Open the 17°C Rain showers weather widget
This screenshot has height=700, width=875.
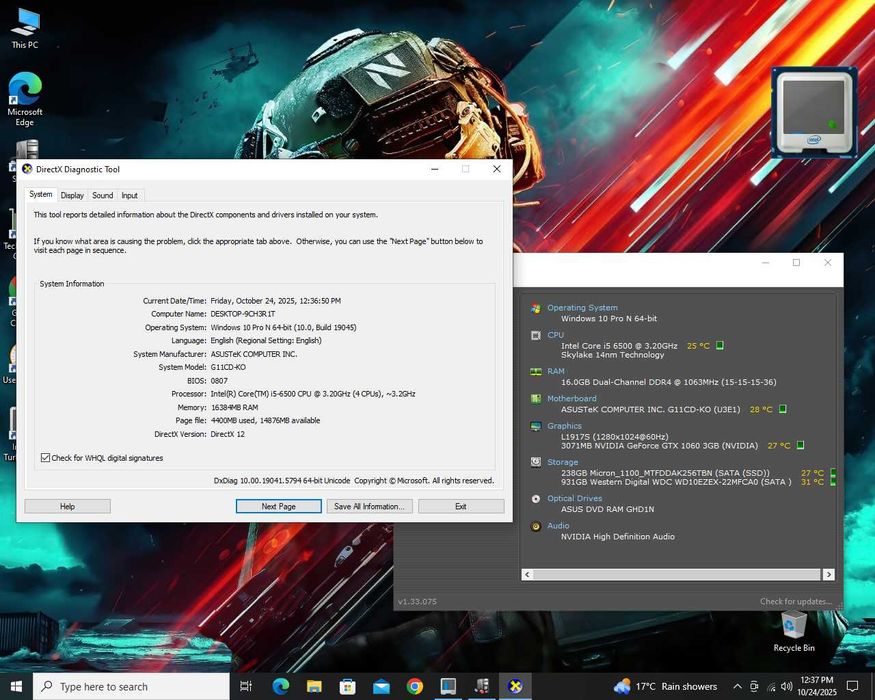point(665,687)
